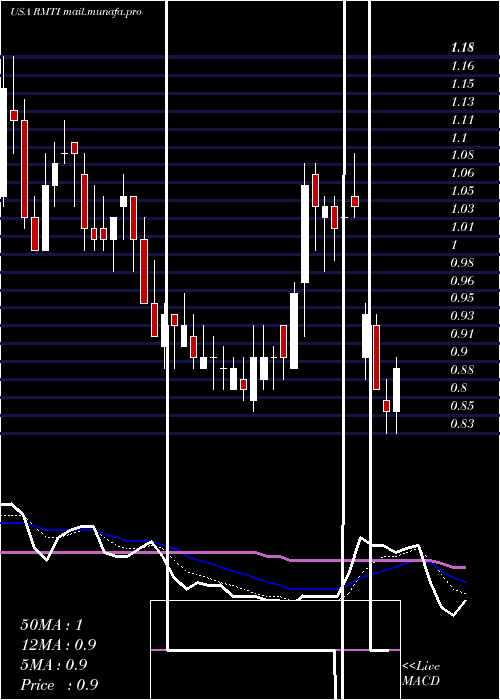Click the 1.05 price axis label
Image resolution: width=500 pixels, height=700 pixels.
(x=462, y=191)
